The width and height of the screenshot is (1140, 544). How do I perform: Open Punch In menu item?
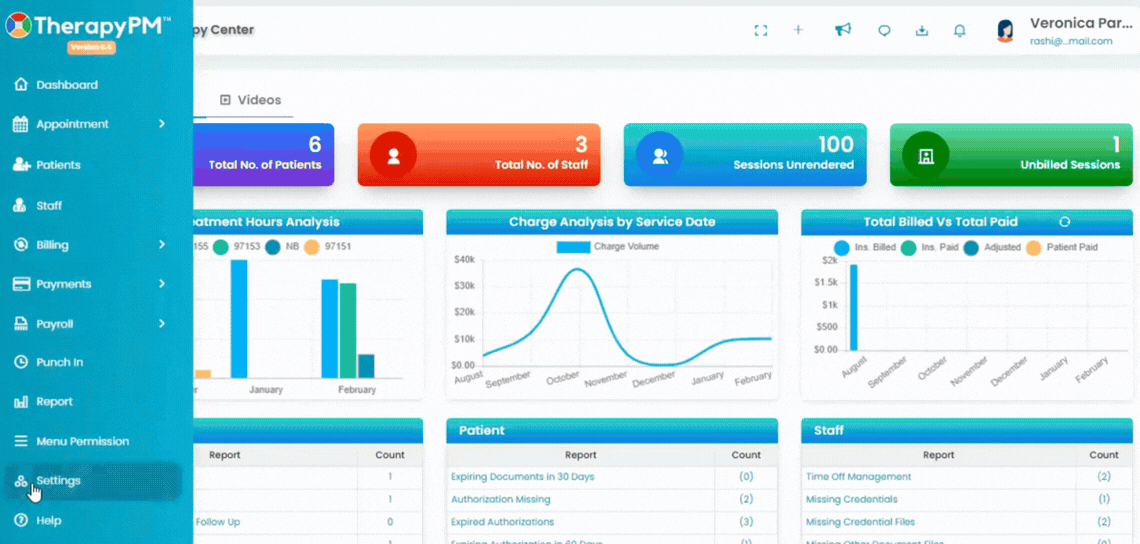(x=60, y=362)
